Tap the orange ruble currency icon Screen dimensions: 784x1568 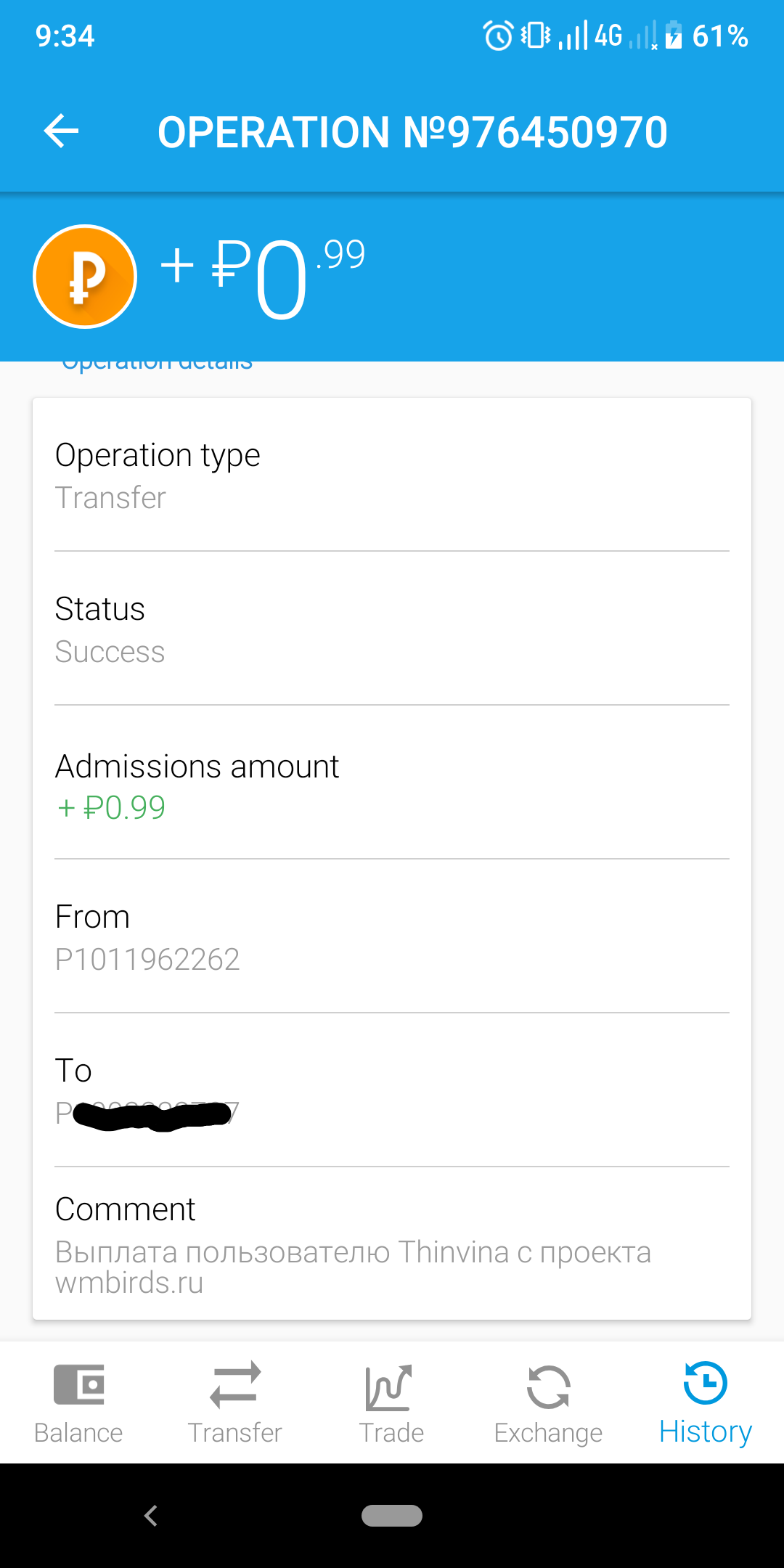(85, 277)
